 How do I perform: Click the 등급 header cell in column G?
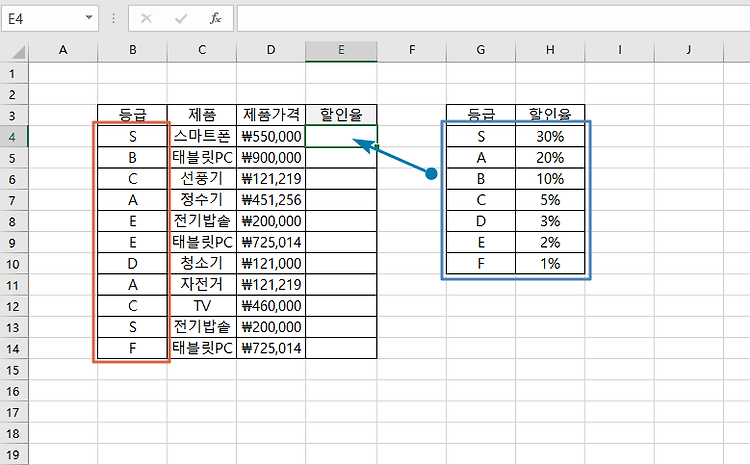point(481,115)
